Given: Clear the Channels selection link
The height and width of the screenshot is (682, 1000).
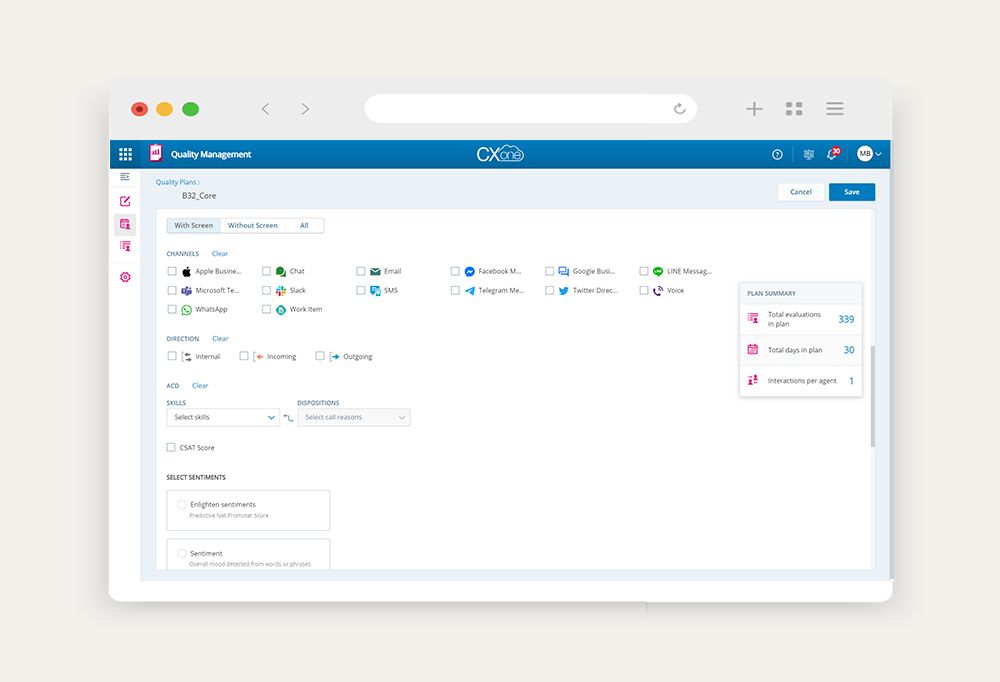Looking at the screenshot, I should click(220, 254).
